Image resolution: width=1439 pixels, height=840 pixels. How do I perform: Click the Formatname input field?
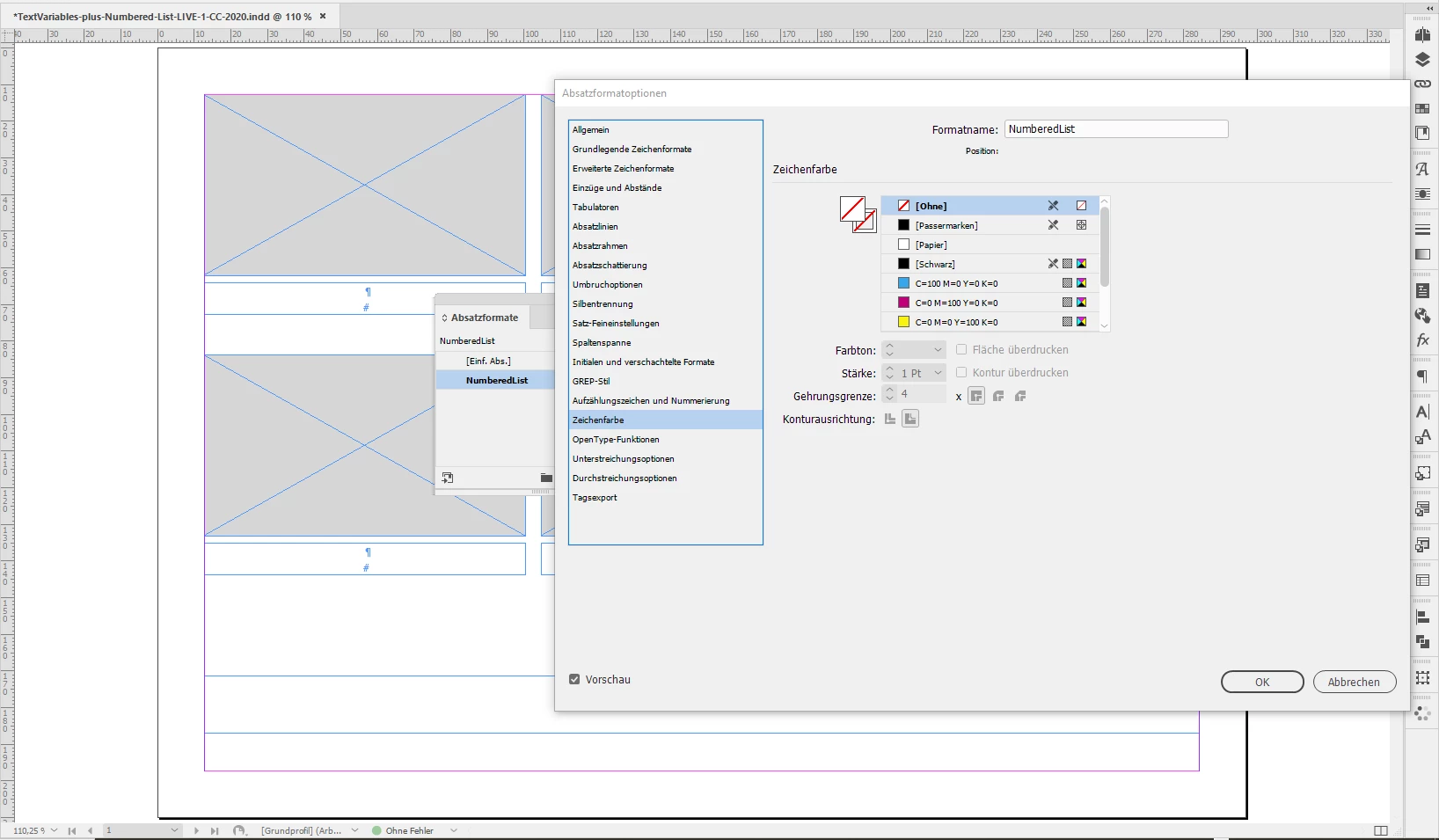point(1116,128)
